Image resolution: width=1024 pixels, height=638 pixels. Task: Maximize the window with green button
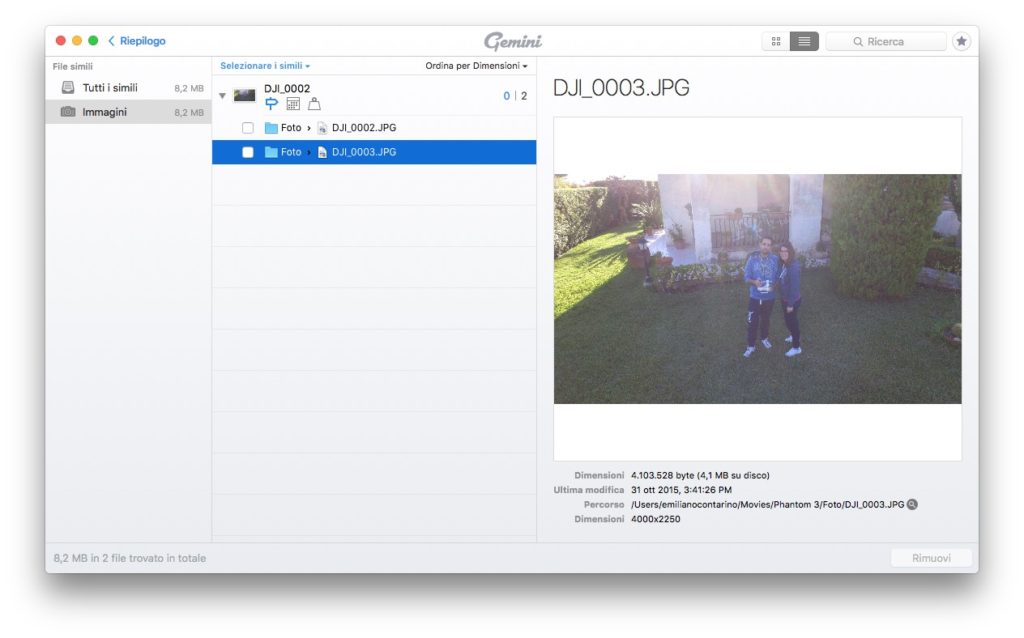pos(93,40)
